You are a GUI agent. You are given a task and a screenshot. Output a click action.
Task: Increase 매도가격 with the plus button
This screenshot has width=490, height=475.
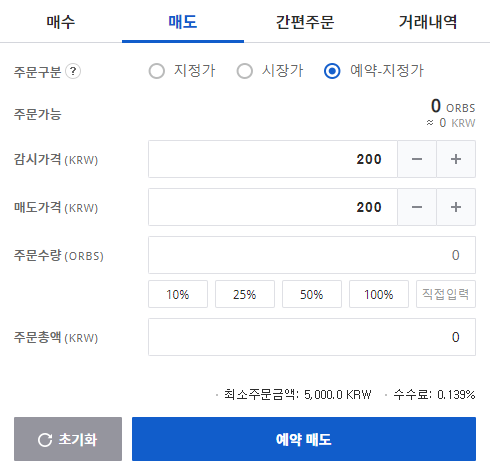click(x=456, y=207)
